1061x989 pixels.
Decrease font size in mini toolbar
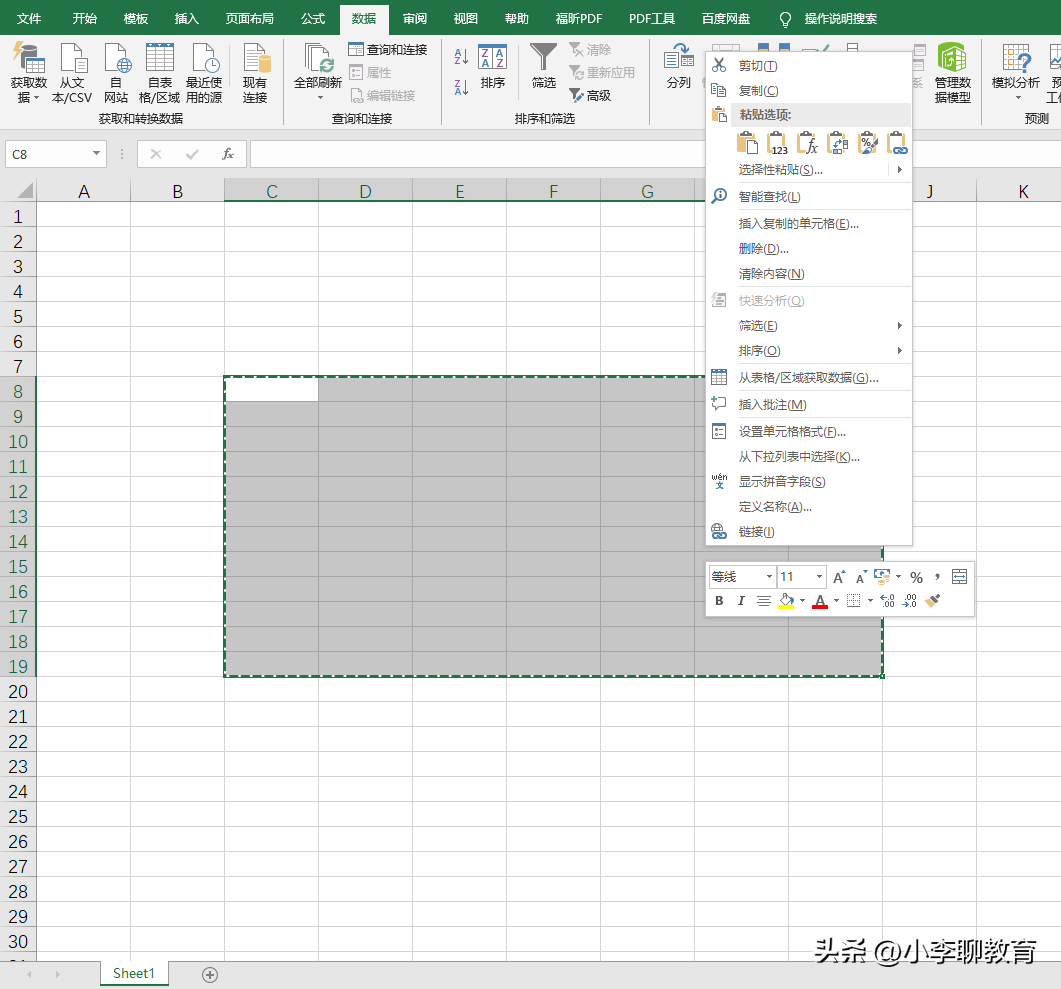860,577
